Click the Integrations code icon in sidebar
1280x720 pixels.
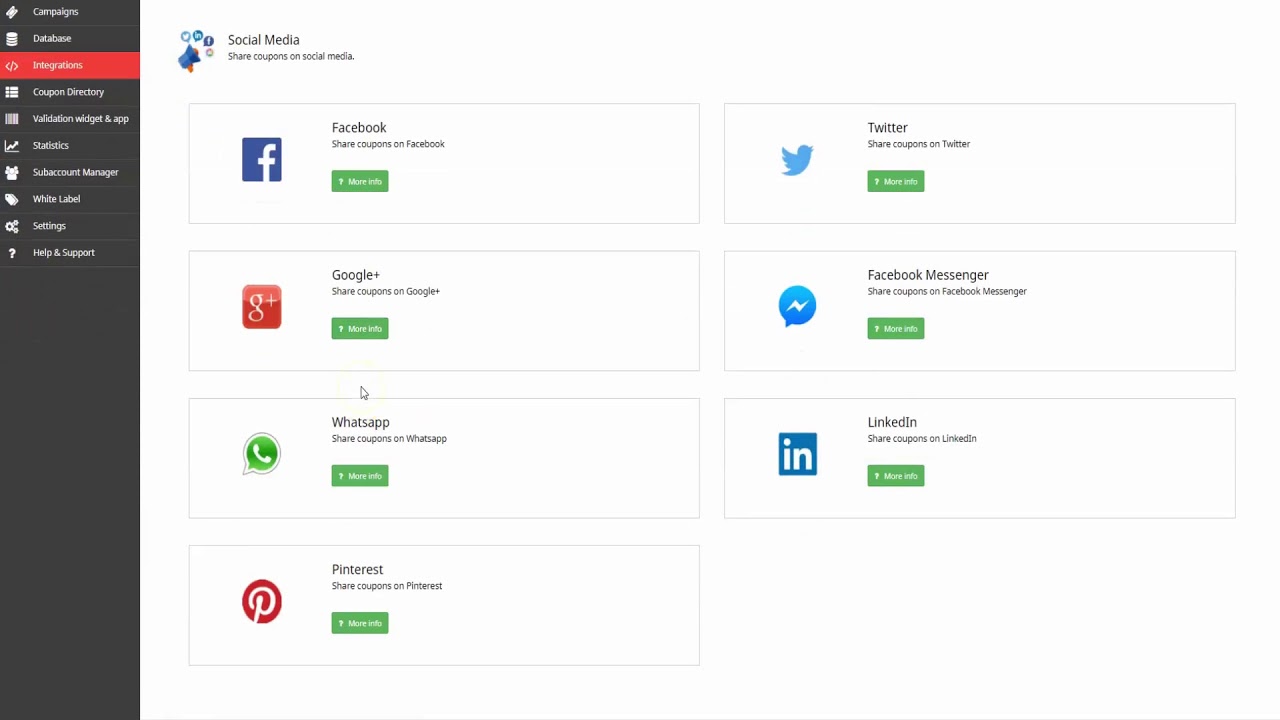click(12, 66)
